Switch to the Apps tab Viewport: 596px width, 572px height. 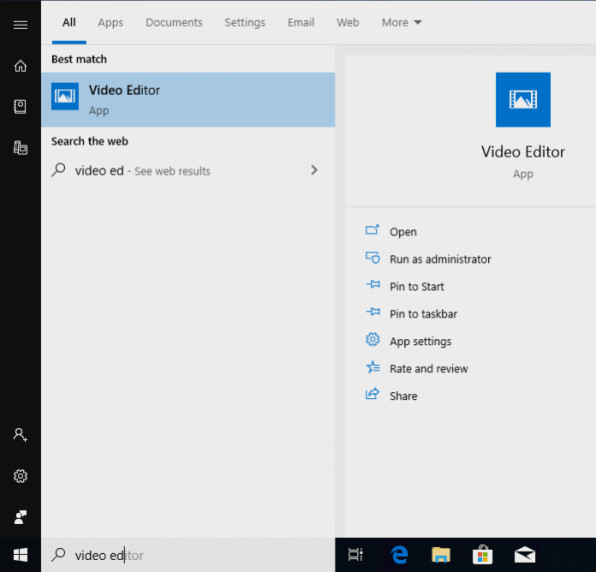pos(110,22)
